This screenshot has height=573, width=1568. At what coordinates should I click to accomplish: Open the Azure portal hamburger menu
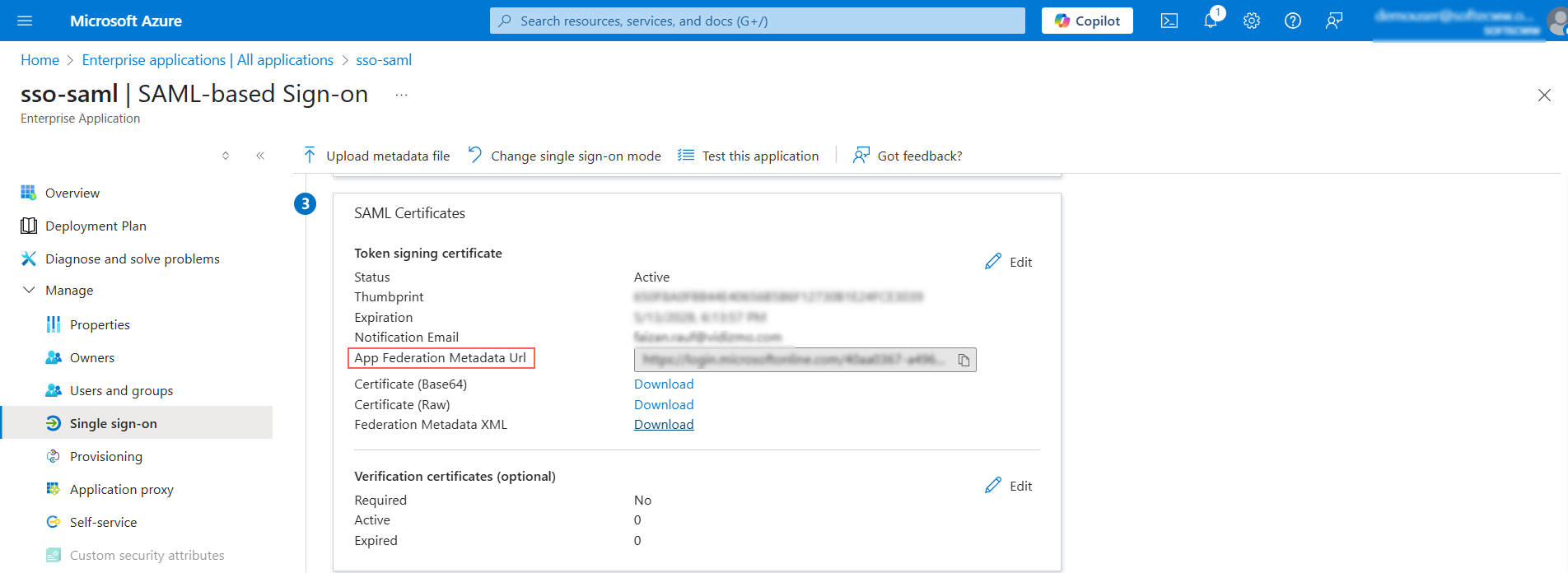25,21
